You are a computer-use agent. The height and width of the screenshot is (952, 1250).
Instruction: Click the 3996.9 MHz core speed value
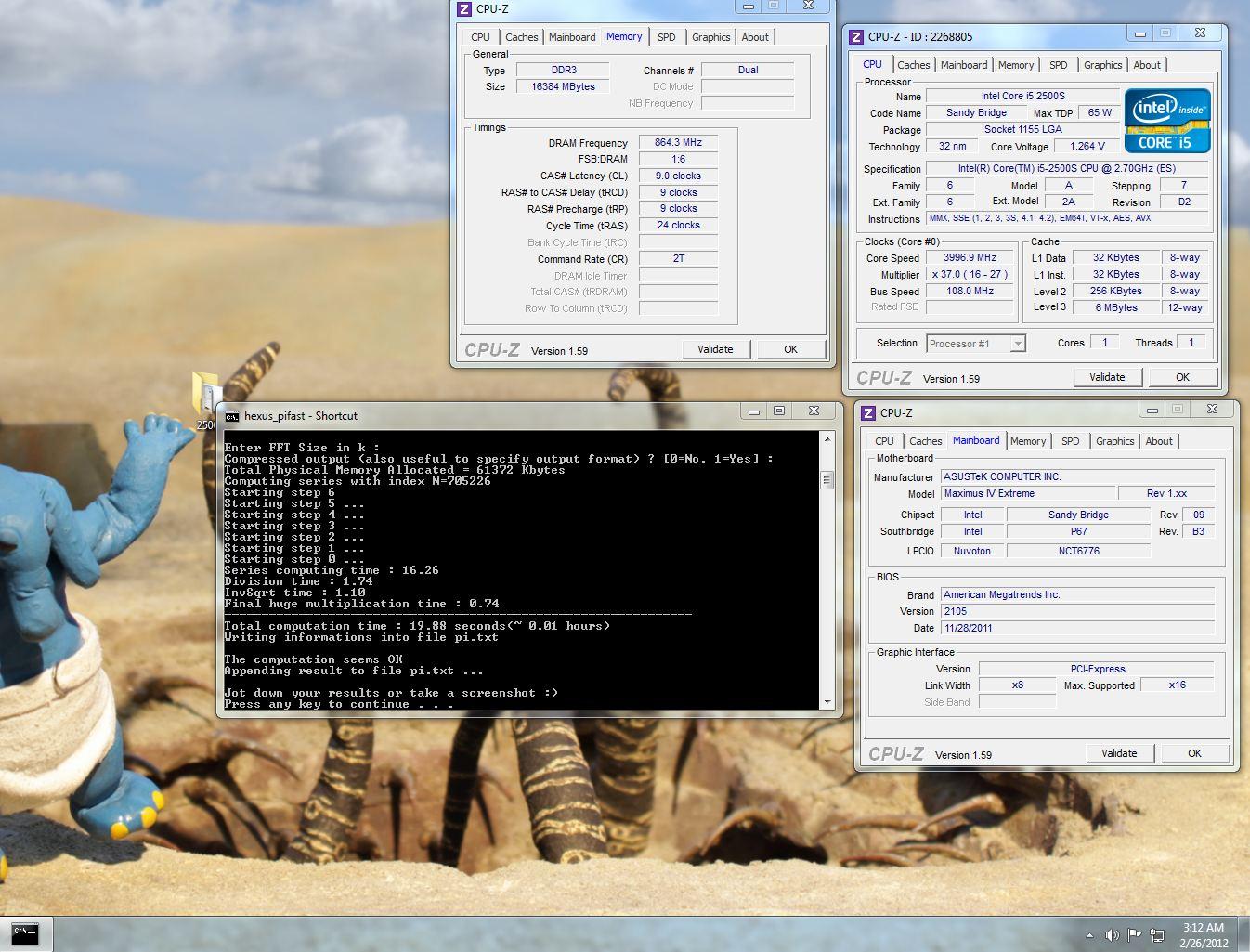[970, 257]
